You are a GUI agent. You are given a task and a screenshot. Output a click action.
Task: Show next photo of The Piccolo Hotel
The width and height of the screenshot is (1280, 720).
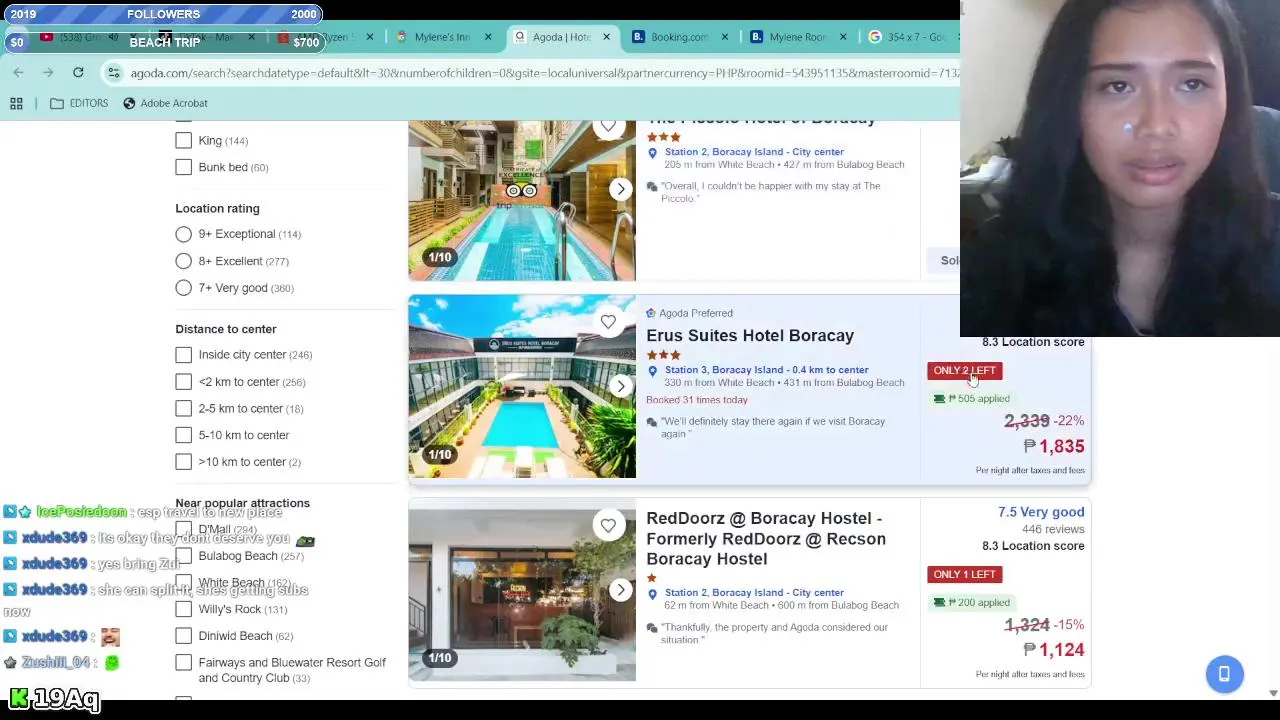621,189
